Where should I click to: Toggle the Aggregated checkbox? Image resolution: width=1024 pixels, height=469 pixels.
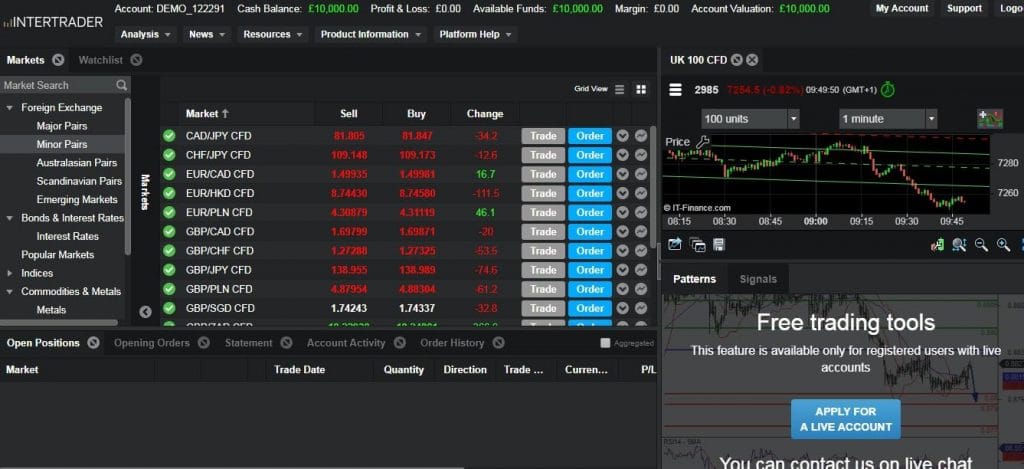click(x=605, y=343)
